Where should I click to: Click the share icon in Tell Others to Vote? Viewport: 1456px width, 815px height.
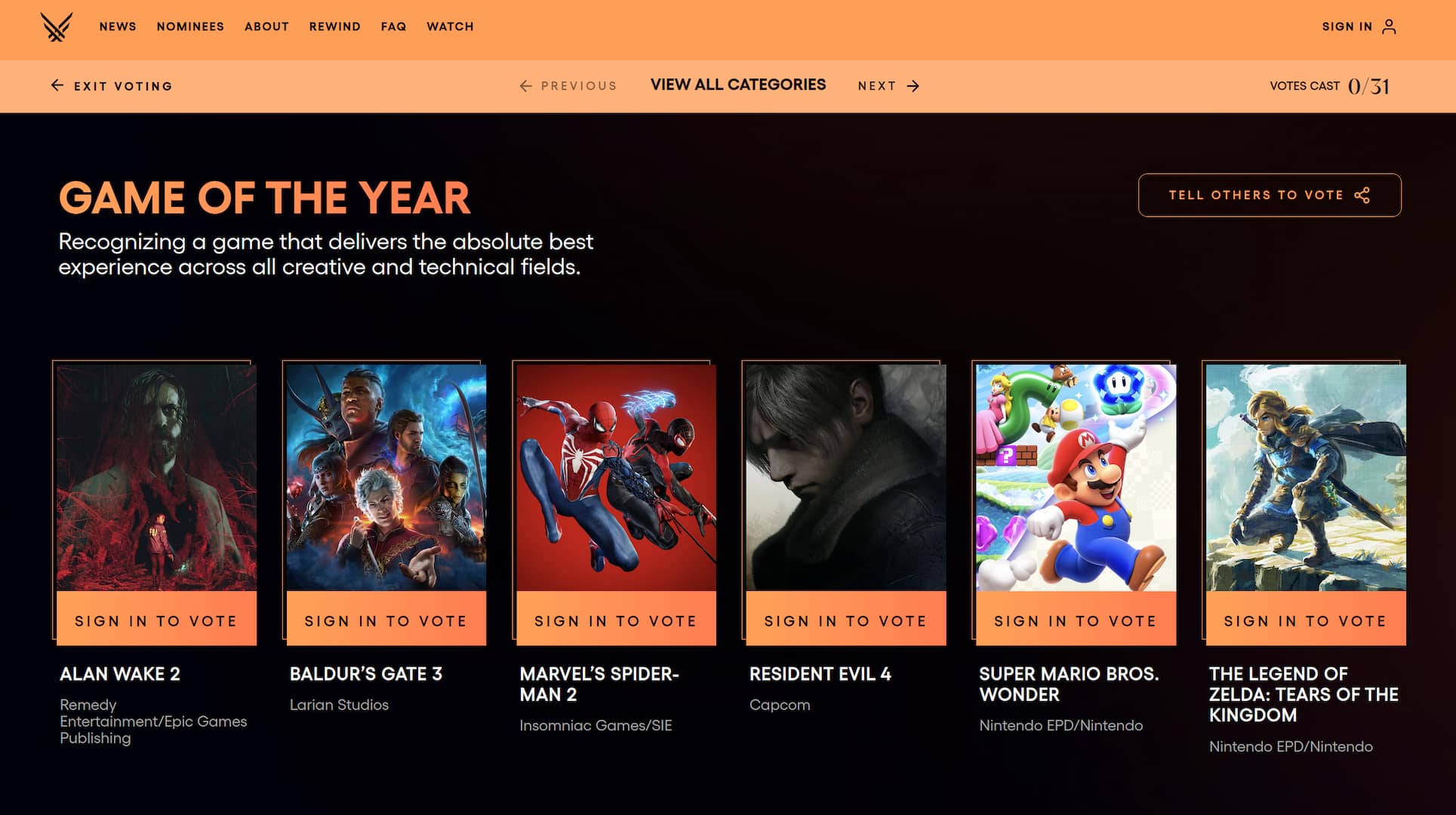tap(1362, 195)
